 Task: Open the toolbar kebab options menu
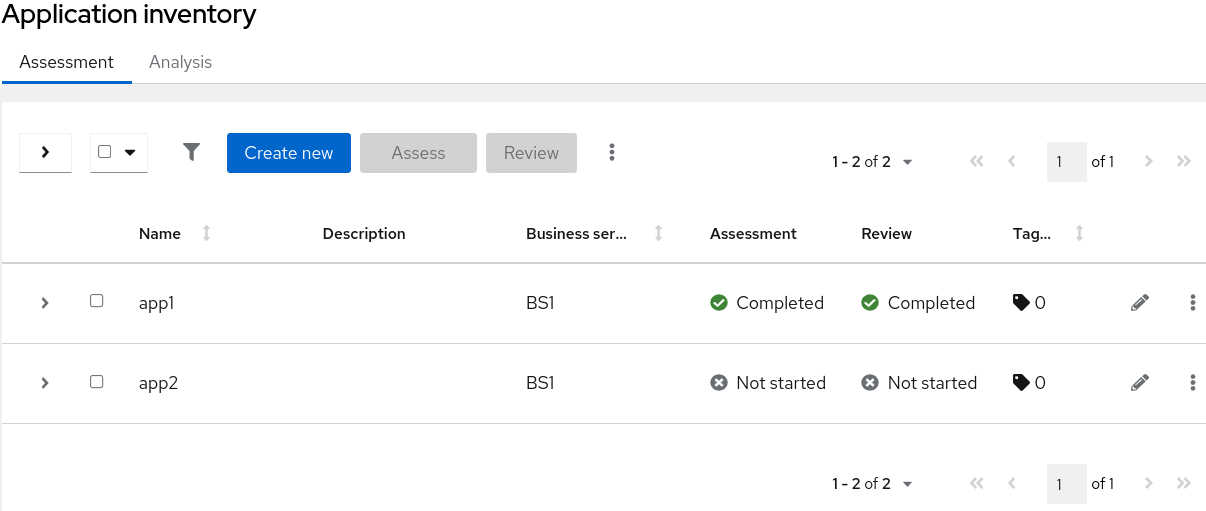(x=612, y=152)
